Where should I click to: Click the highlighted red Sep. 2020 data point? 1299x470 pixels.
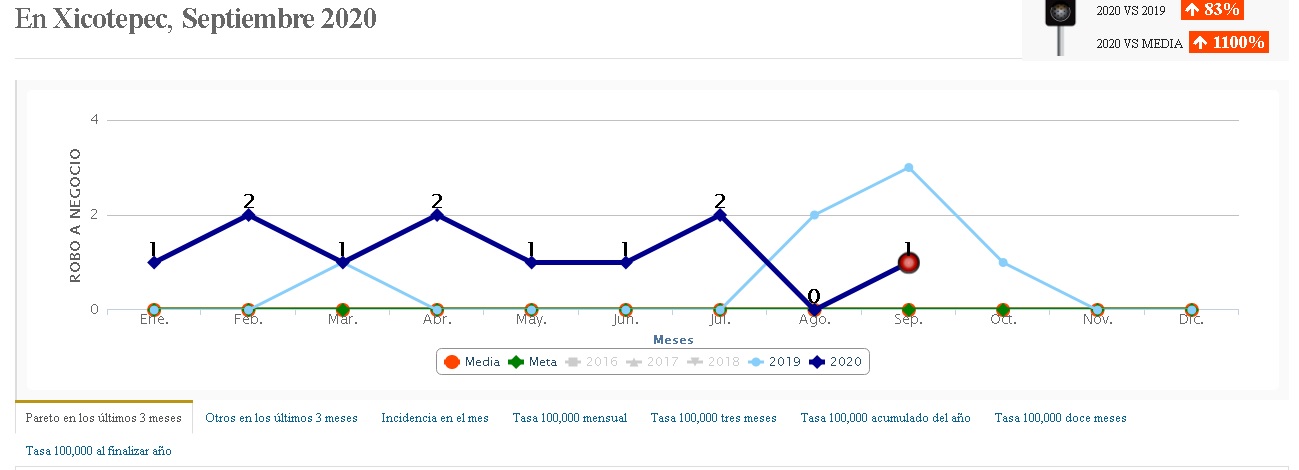[908, 263]
